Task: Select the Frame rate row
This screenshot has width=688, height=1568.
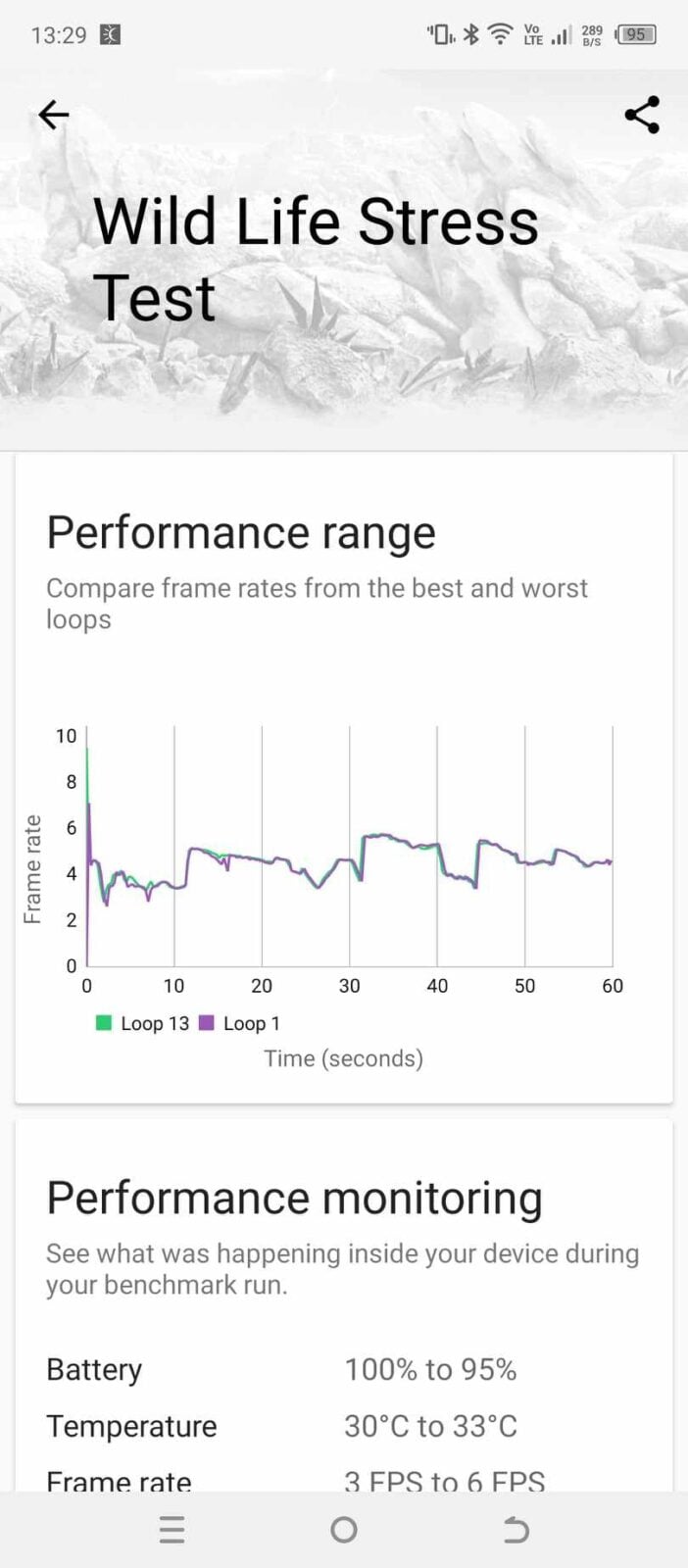Action: point(344,1480)
